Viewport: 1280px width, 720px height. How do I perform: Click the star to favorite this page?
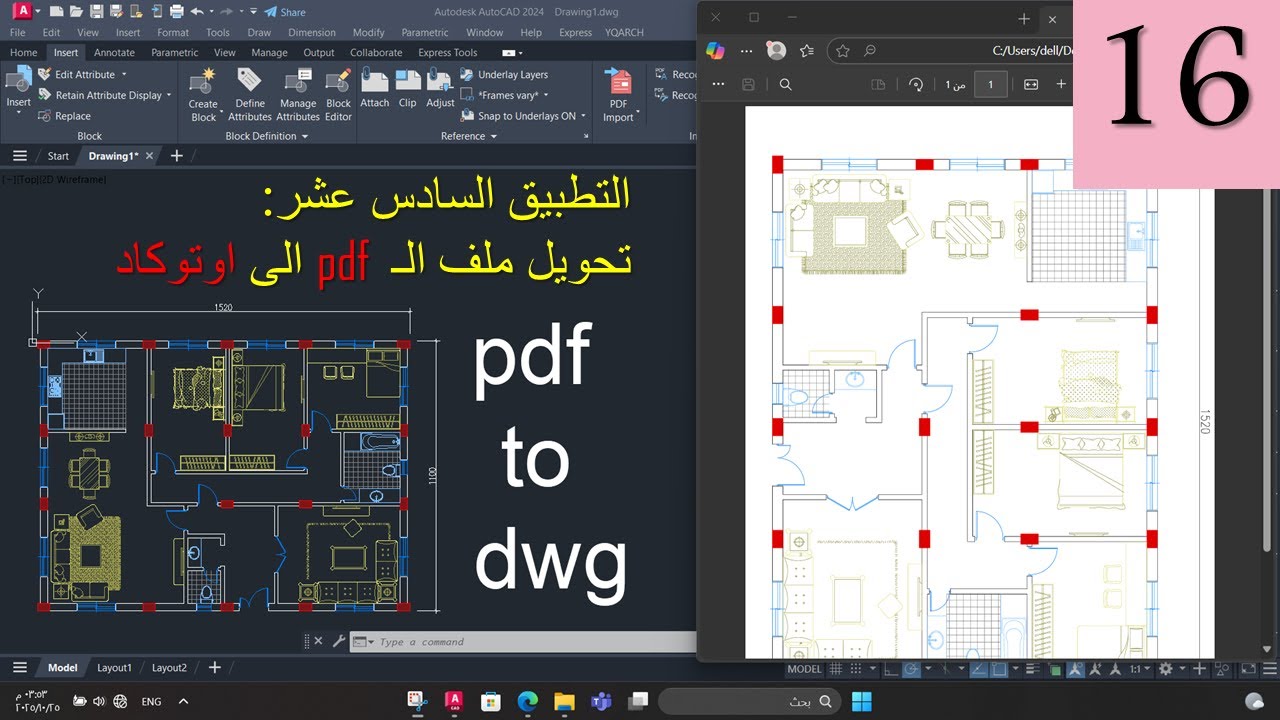click(842, 51)
